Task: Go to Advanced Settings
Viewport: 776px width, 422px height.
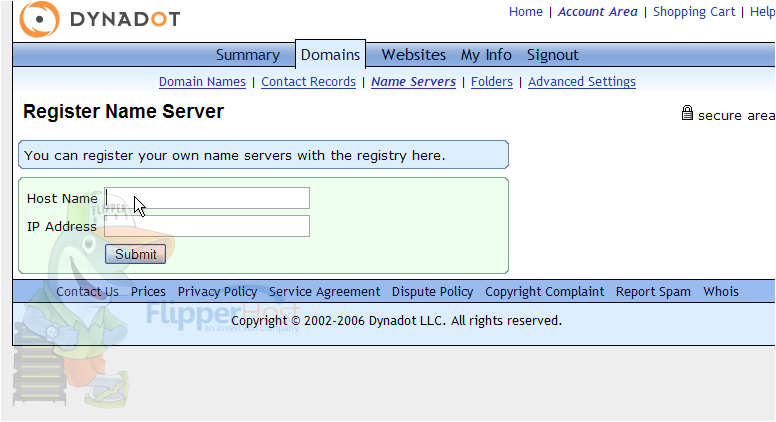Action: click(x=582, y=82)
